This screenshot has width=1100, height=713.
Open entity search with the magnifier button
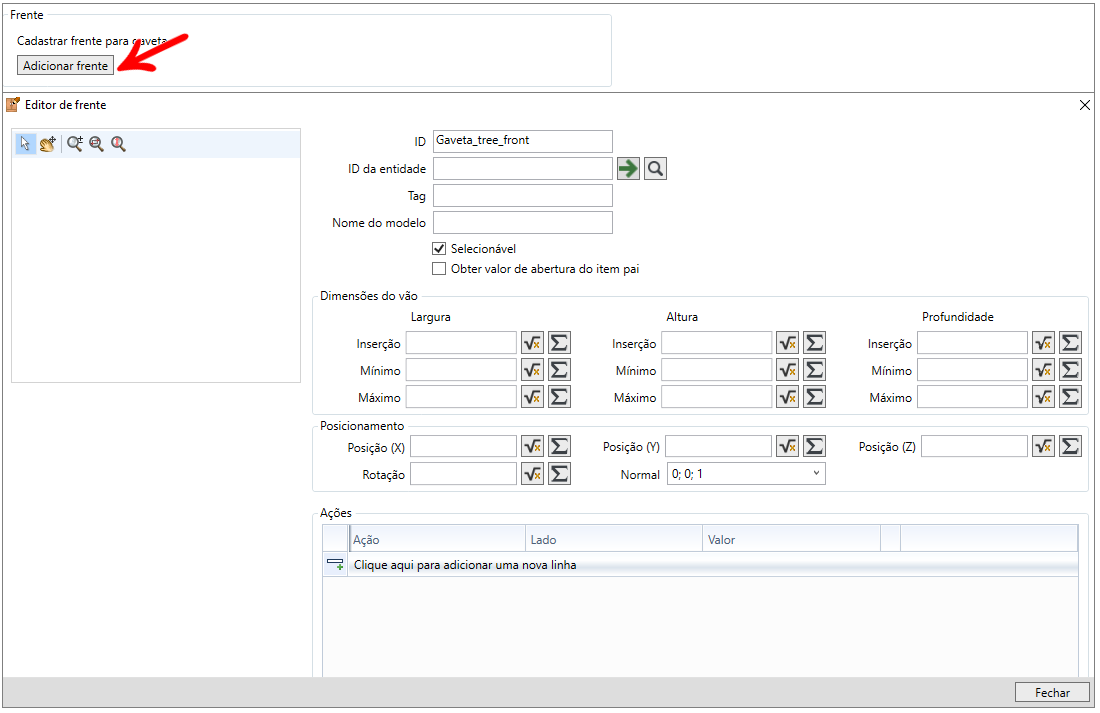(655, 168)
